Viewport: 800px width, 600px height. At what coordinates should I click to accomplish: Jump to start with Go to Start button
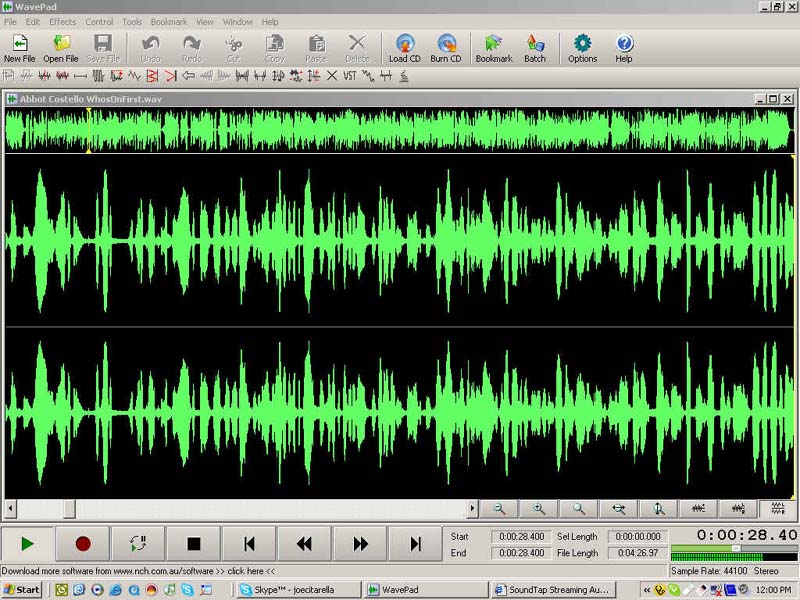pos(249,544)
